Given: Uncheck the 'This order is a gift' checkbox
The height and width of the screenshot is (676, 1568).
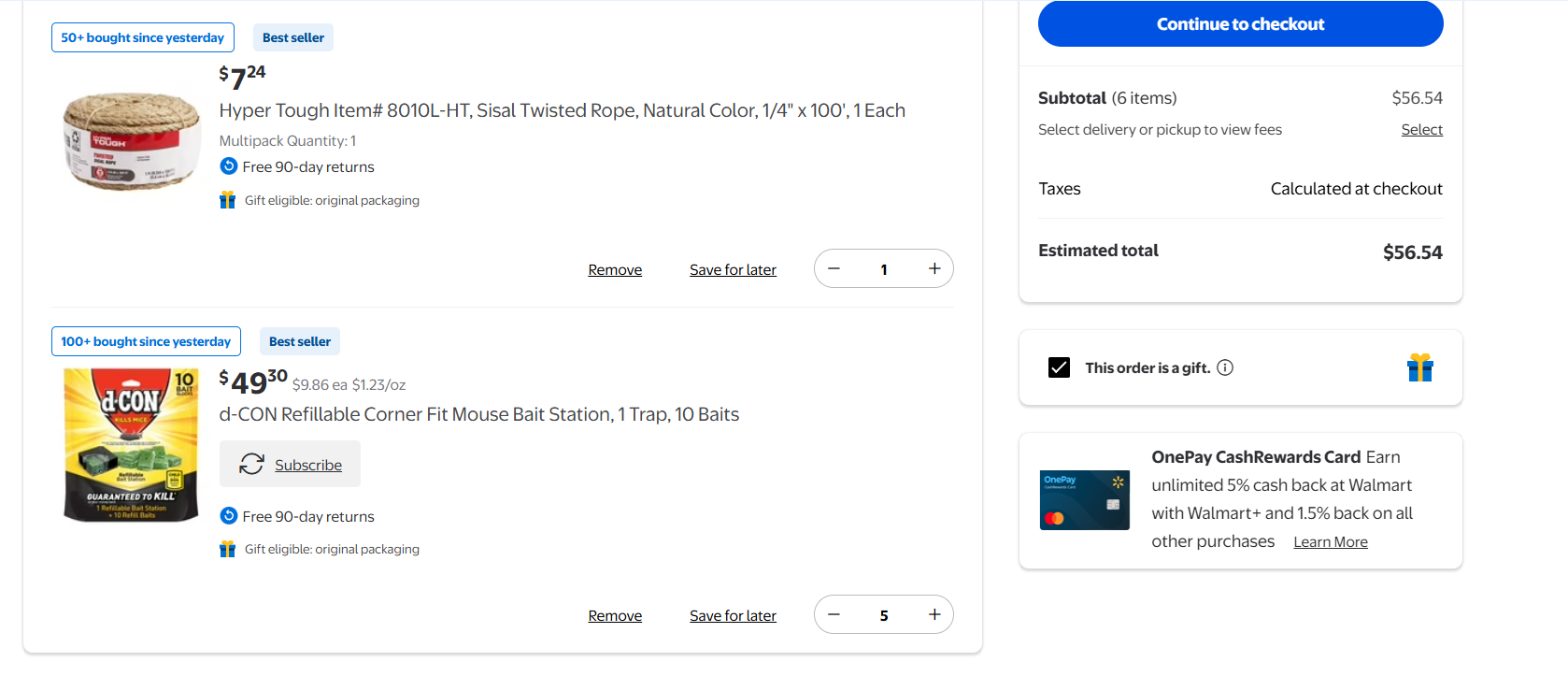Looking at the screenshot, I should pyautogui.click(x=1059, y=367).
